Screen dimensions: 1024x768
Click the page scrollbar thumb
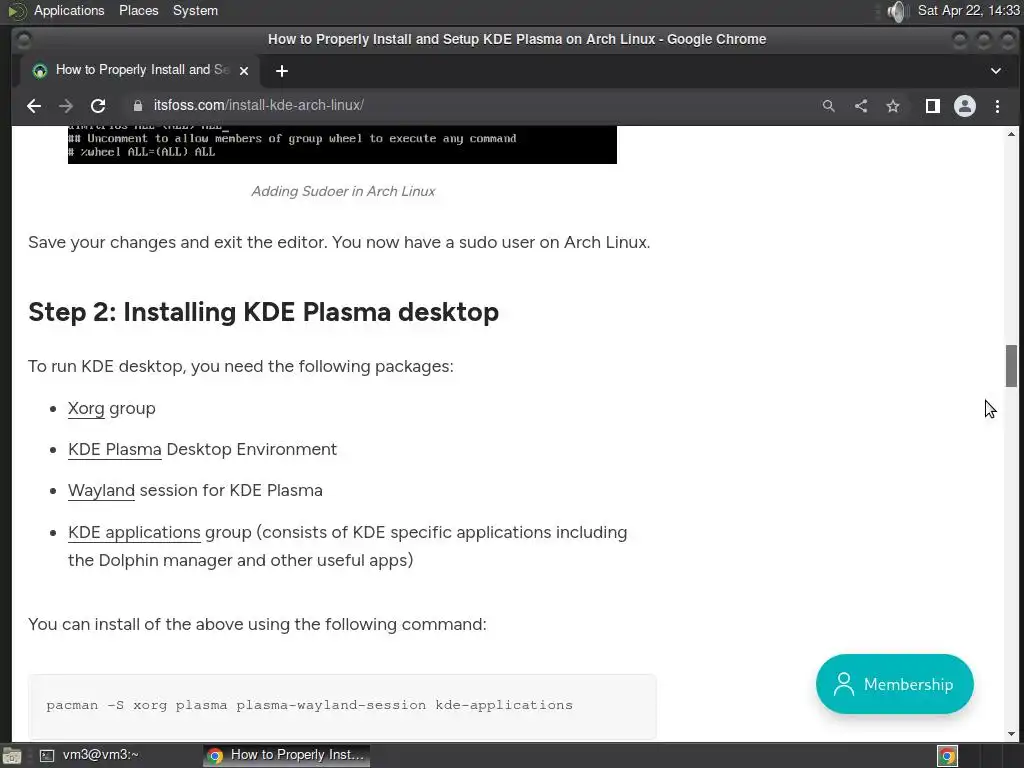(1011, 366)
